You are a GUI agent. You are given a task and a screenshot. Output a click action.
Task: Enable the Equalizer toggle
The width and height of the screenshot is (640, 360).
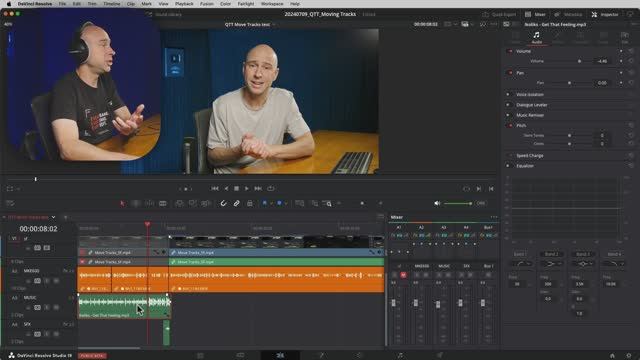point(508,166)
